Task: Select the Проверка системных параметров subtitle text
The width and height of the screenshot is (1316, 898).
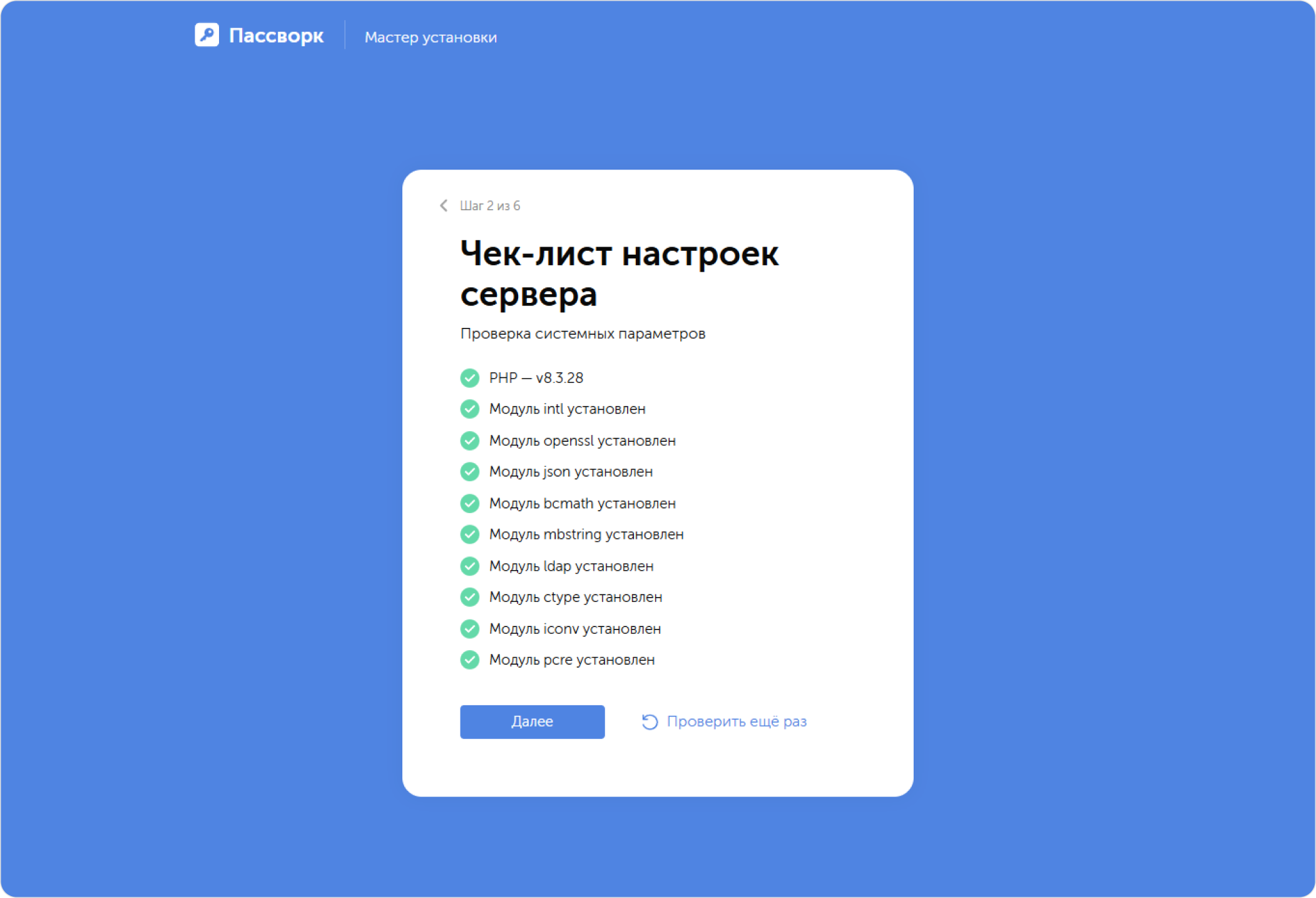Action: pyautogui.click(x=583, y=333)
